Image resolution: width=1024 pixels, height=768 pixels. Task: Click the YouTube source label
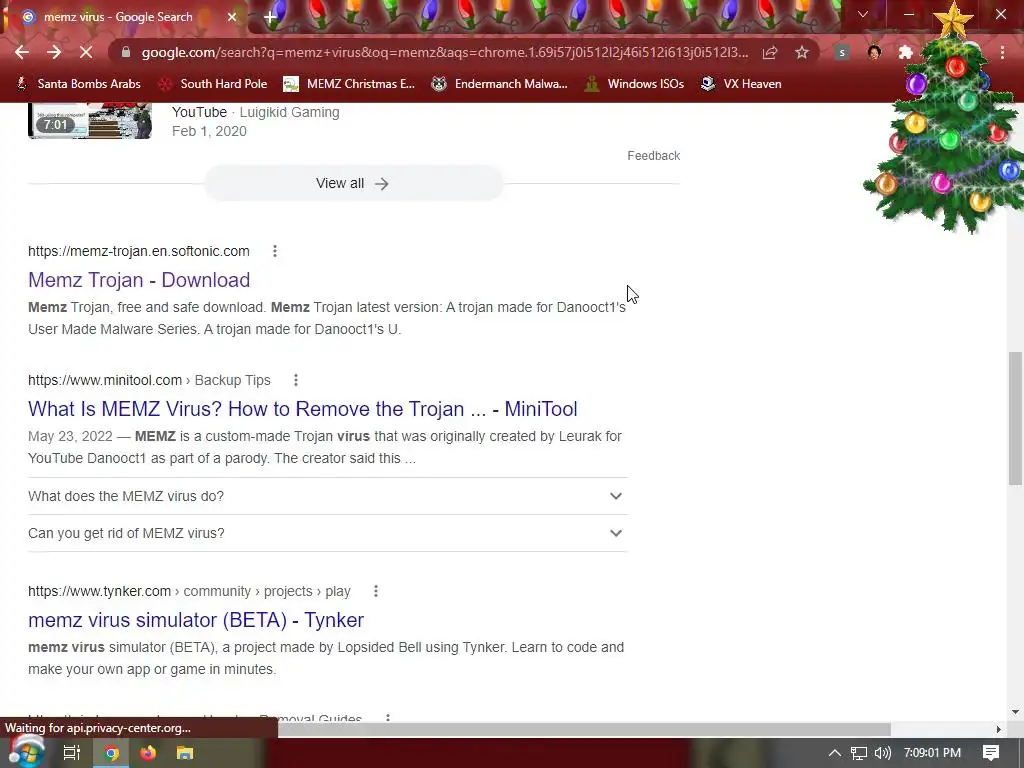pyautogui.click(x=199, y=112)
